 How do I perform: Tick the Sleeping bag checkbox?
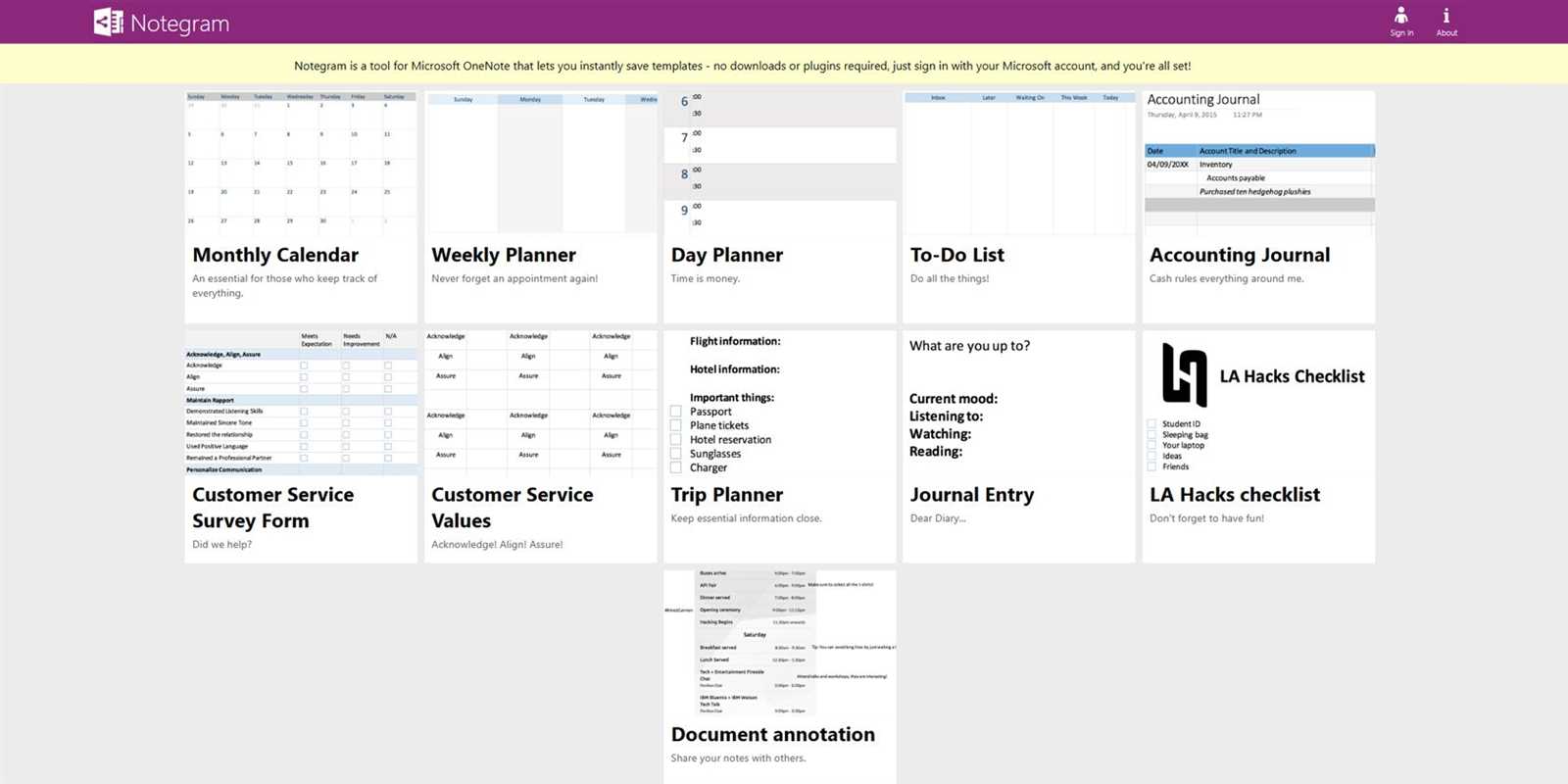pos(1152,435)
